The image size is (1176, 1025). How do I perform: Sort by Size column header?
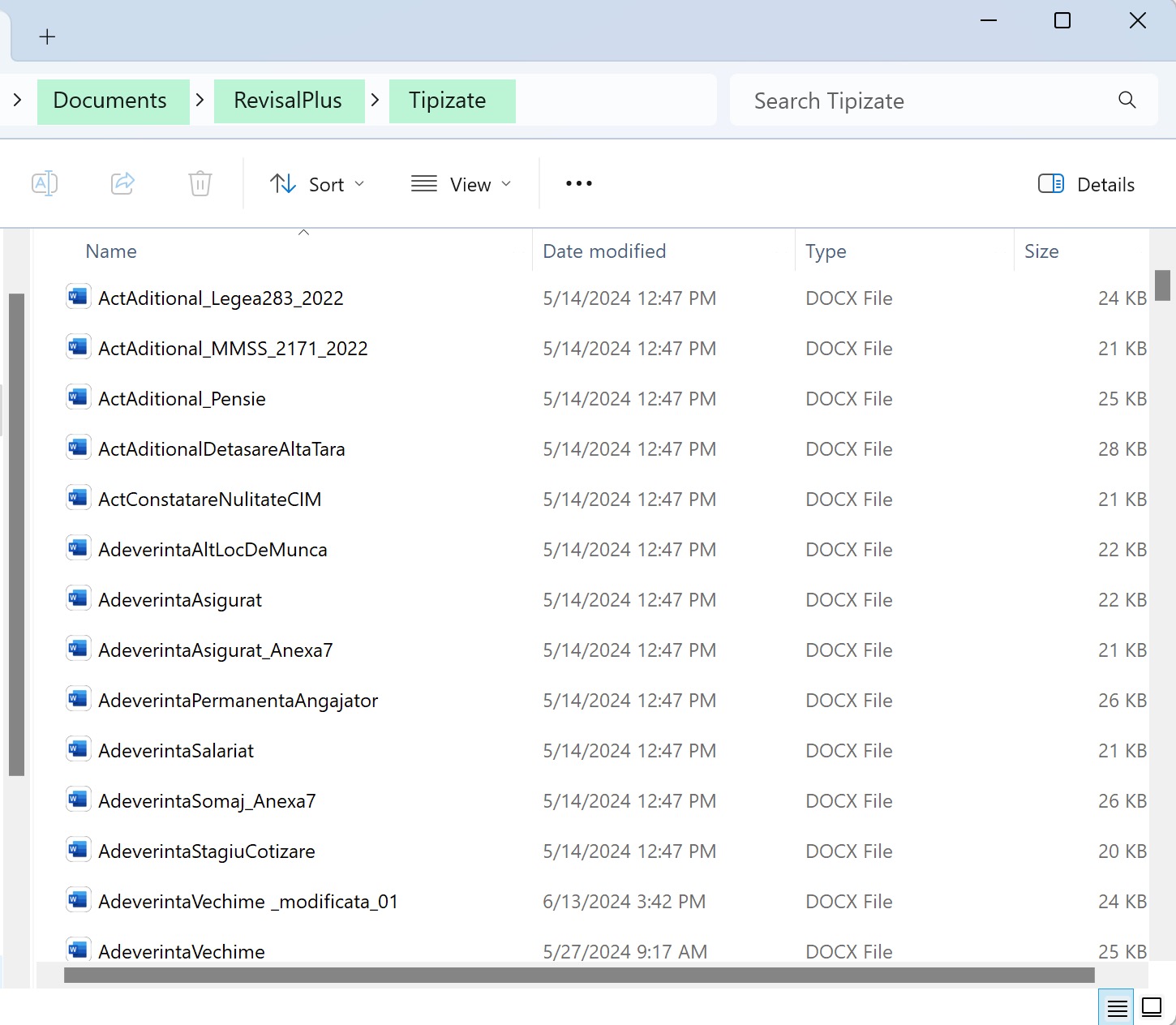[x=1041, y=251]
